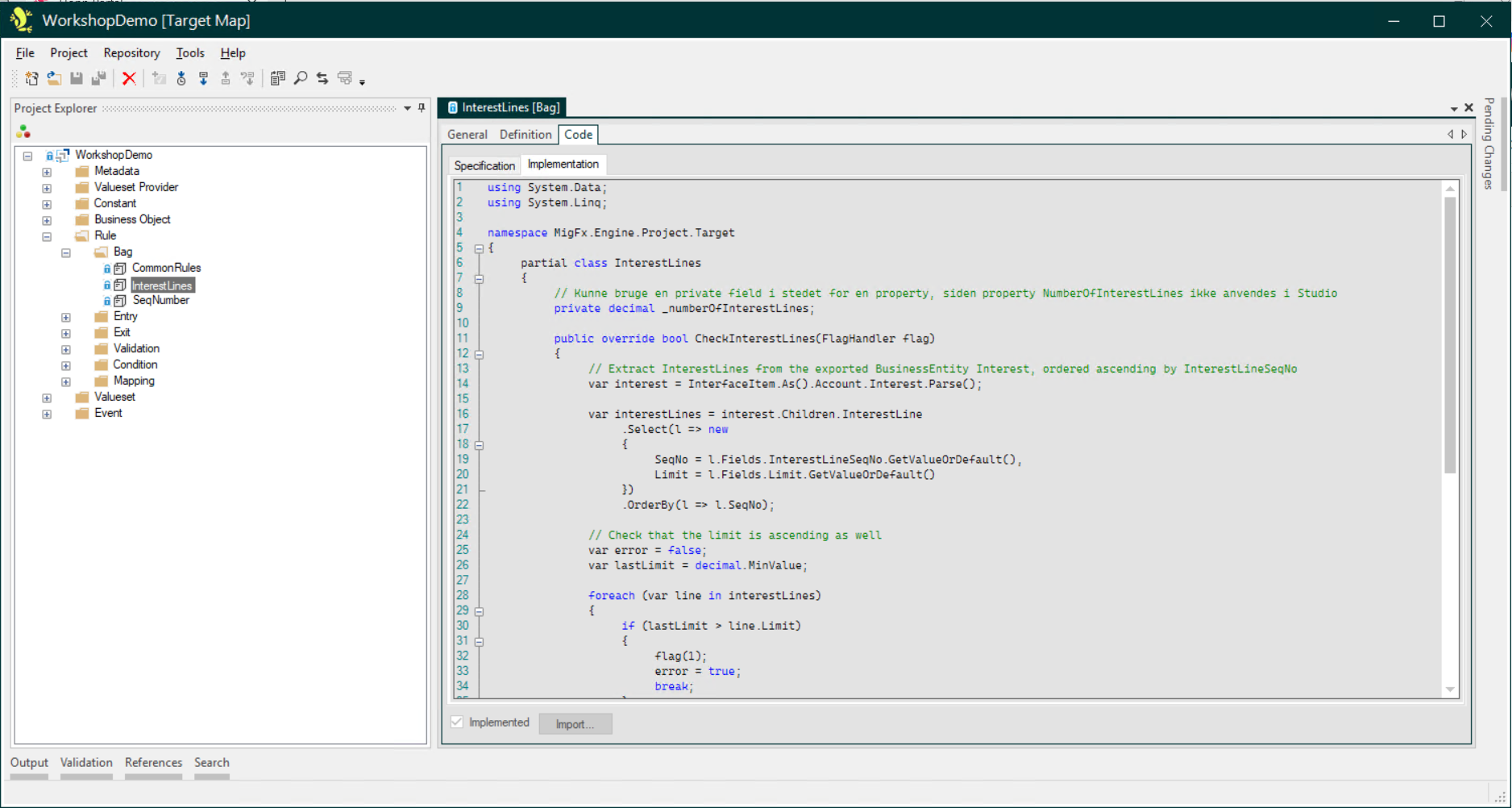Uncheck the Implemented checkbox
The height and width of the screenshot is (808, 1512).
tap(457, 722)
